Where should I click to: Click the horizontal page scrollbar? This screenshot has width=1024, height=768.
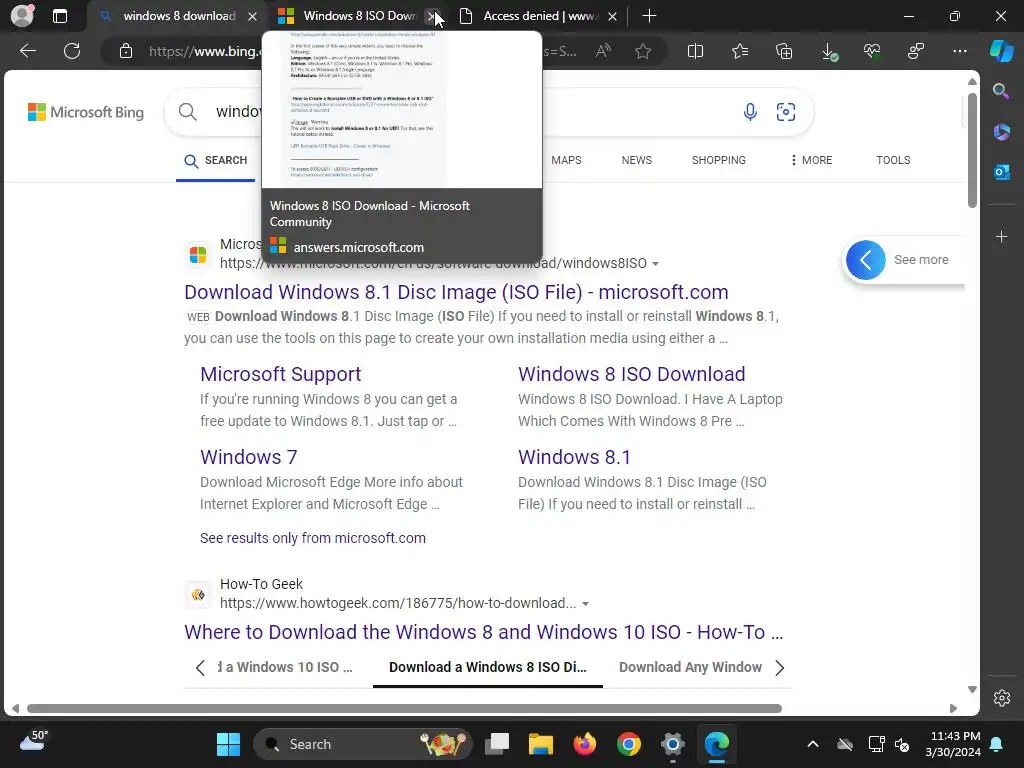pyautogui.click(x=404, y=709)
